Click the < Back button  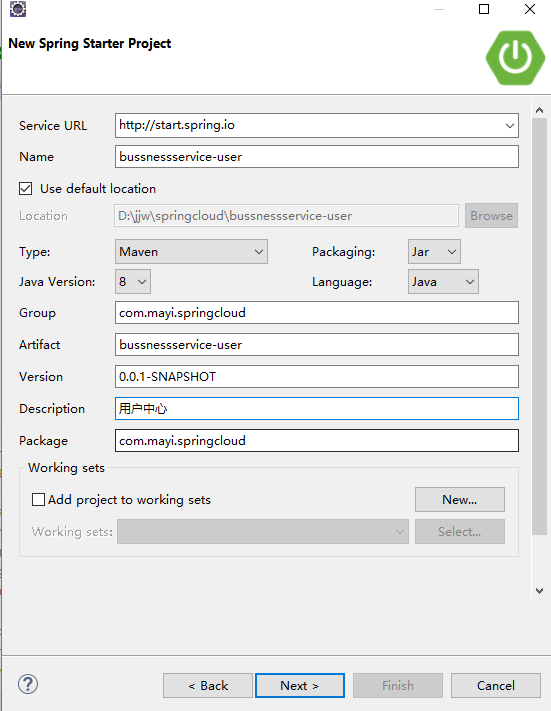coord(208,685)
